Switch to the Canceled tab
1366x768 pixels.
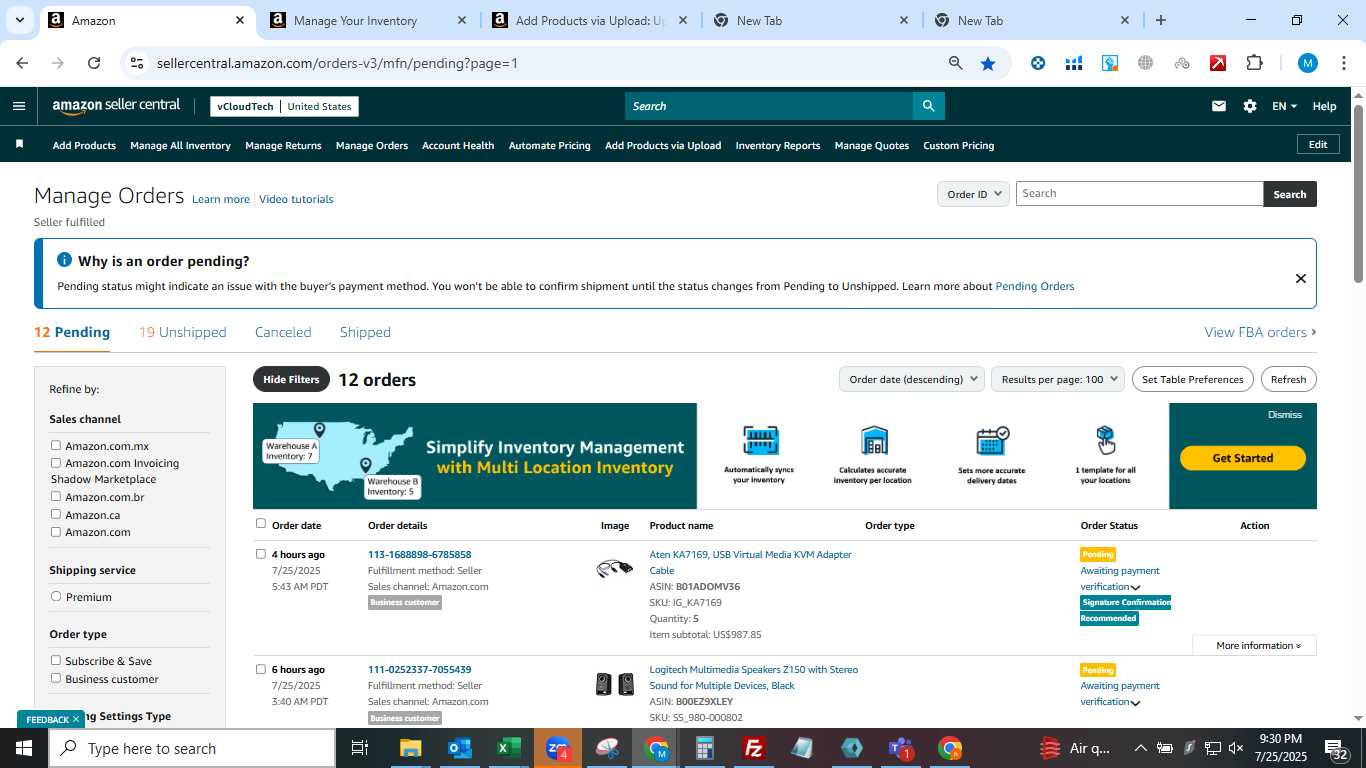pyautogui.click(x=283, y=332)
